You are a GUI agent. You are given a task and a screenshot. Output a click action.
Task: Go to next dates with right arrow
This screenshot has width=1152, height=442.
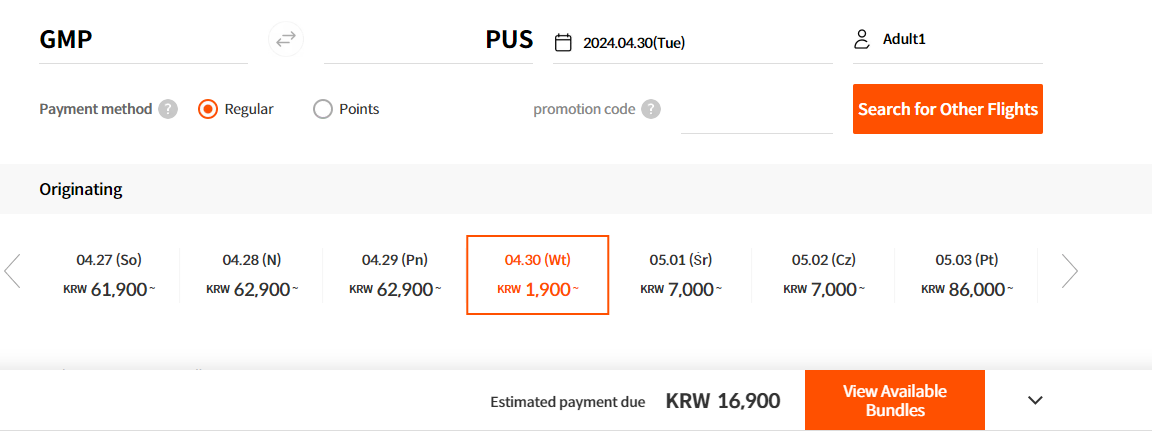click(1070, 271)
